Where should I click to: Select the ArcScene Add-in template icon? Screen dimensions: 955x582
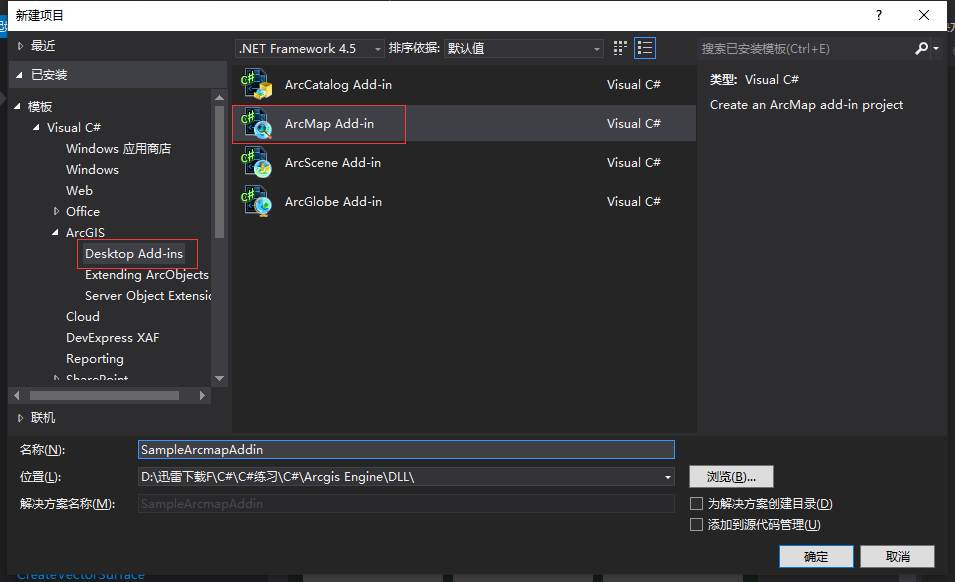pos(256,163)
